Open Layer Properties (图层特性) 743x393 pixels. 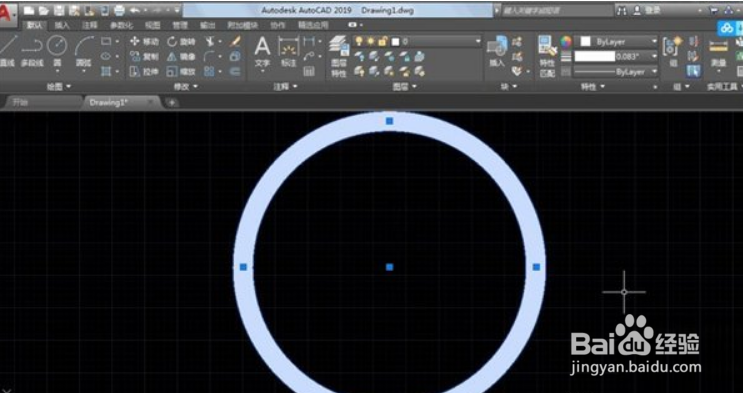coord(339,56)
